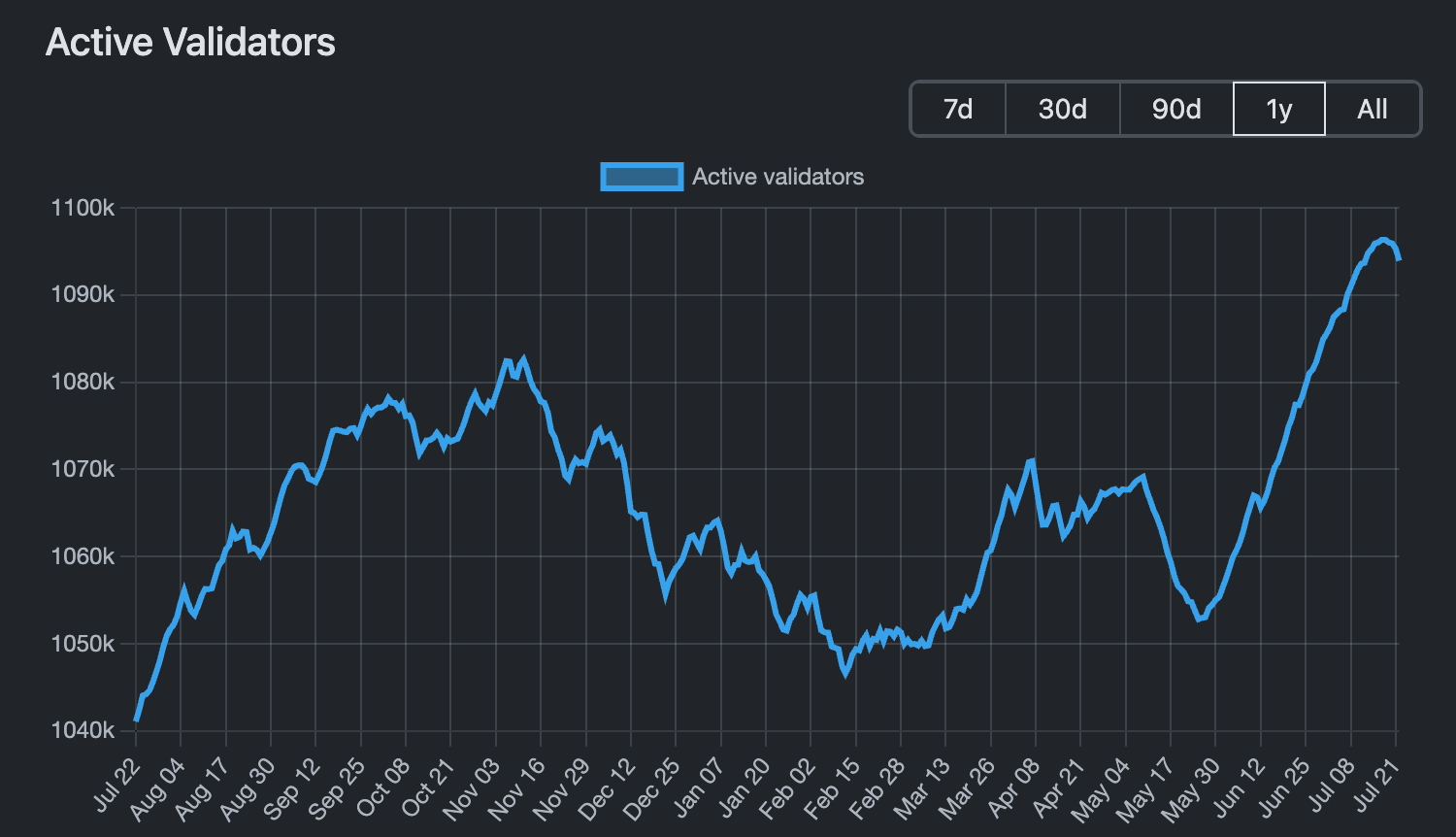Toggle the Active validators legend entry
The width and height of the screenshot is (1456, 837).
tap(777, 176)
